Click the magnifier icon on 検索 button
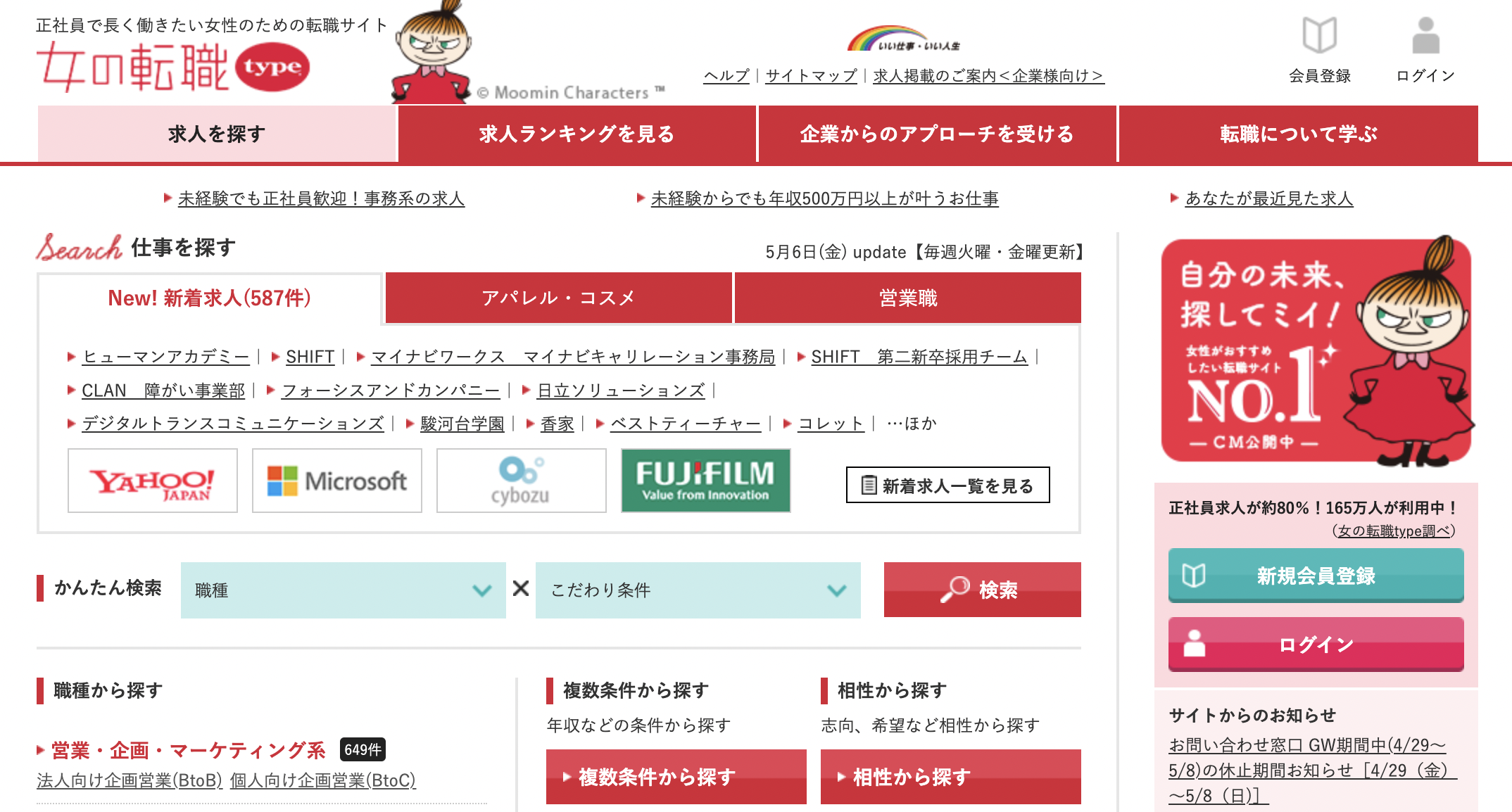Screen dimensions: 1512x812 tap(955, 589)
